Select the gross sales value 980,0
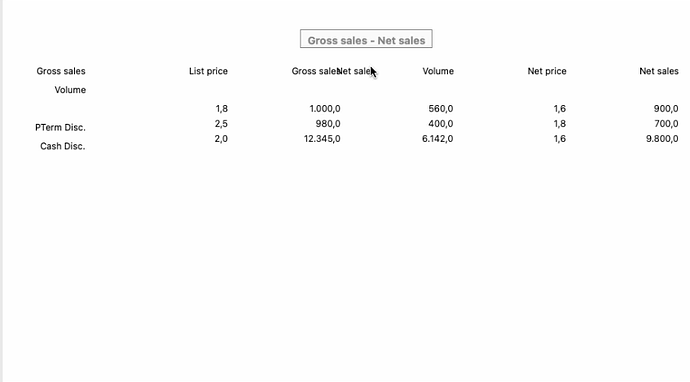Image resolution: width=690 pixels, height=382 pixels. tap(328, 124)
